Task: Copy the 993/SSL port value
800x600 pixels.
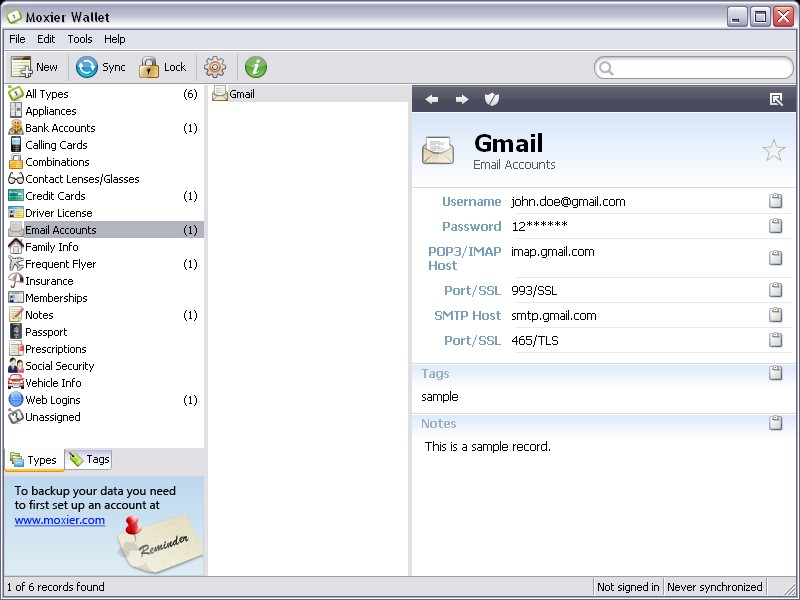Action: (776, 290)
